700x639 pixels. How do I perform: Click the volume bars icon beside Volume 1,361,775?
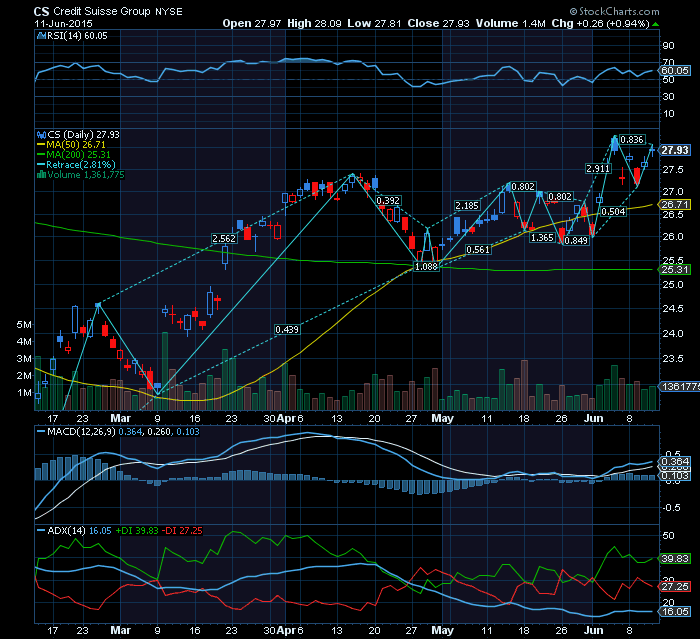coord(42,175)
